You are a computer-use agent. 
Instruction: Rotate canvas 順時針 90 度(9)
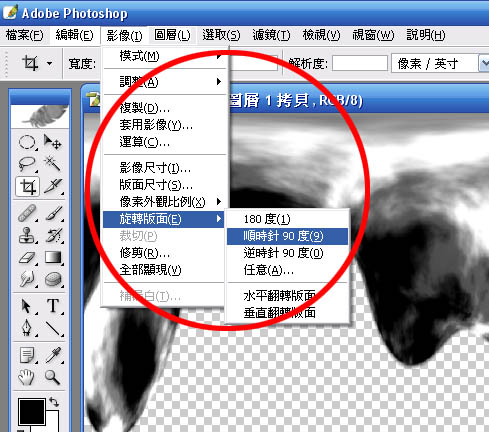tap(287, 236)
